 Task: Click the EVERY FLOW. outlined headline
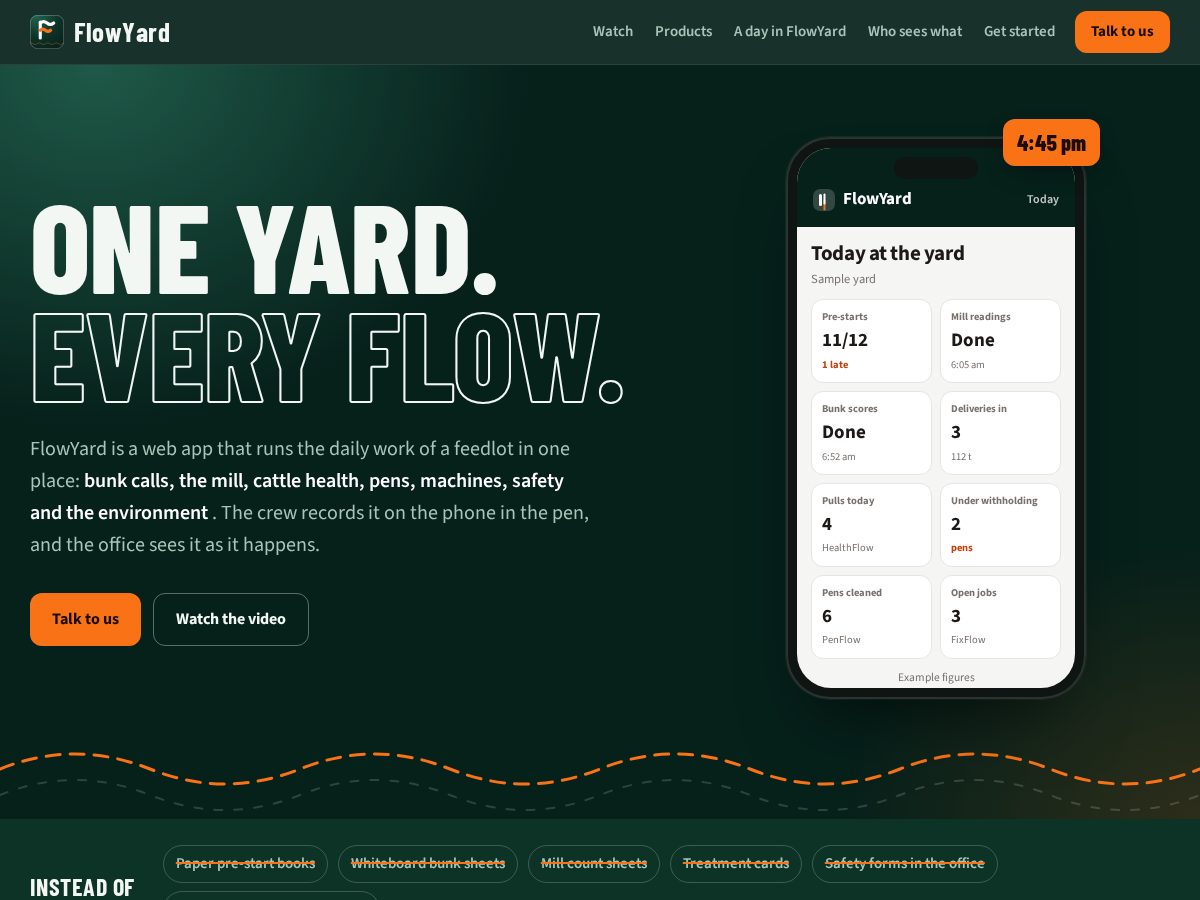327,357
